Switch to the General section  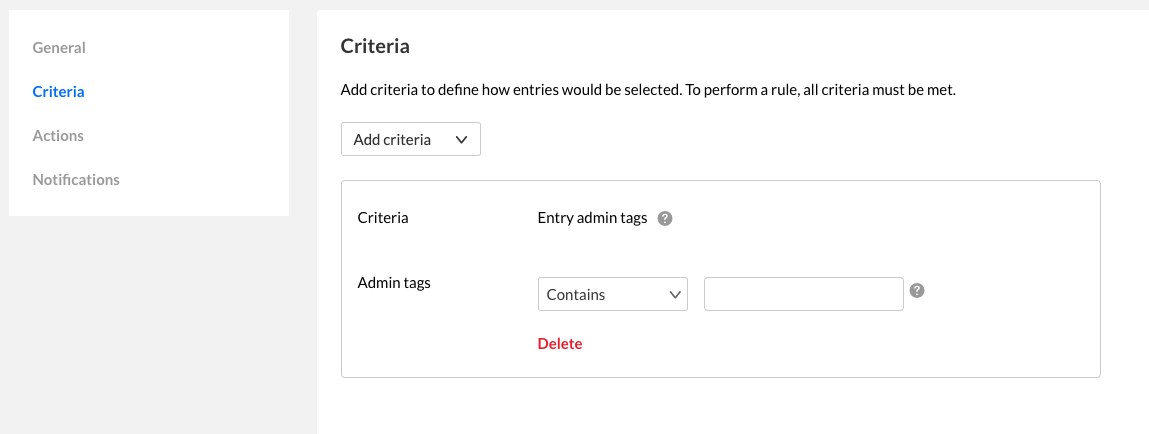click(x=59, y=48)
